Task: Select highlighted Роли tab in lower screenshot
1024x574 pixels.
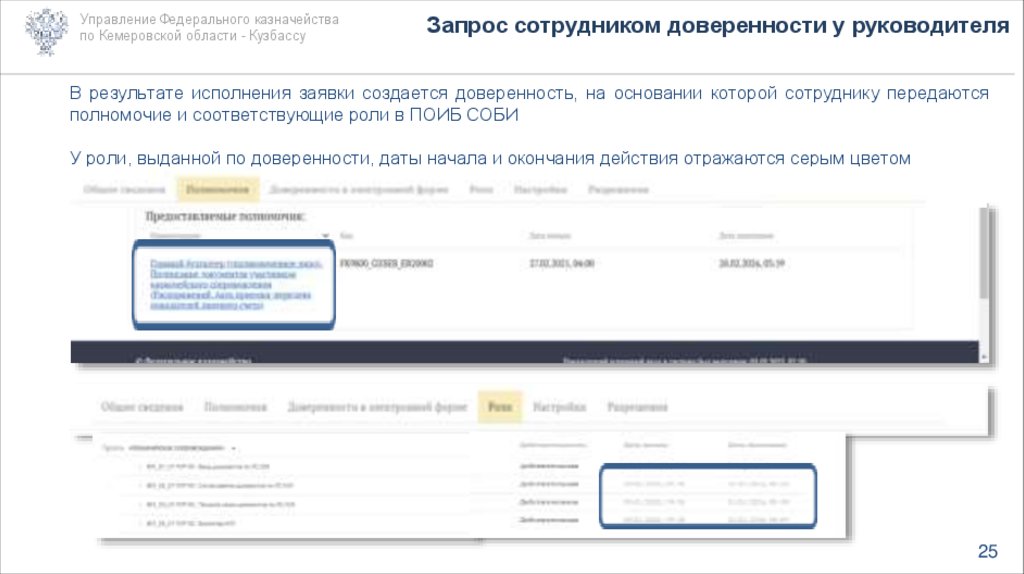Action: click(500, 407)
